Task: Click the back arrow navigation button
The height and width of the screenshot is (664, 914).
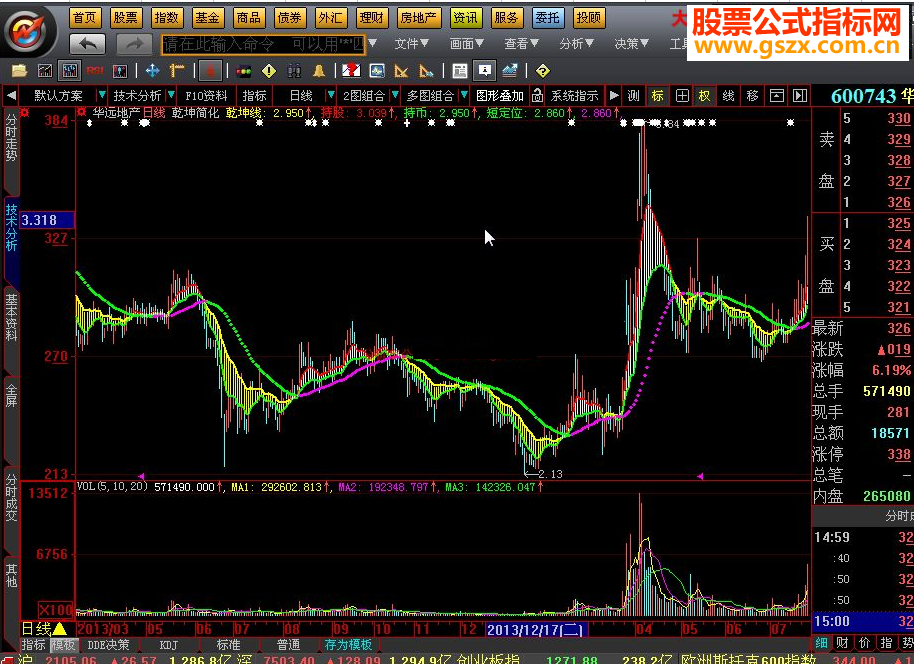Action: point(88,44)
